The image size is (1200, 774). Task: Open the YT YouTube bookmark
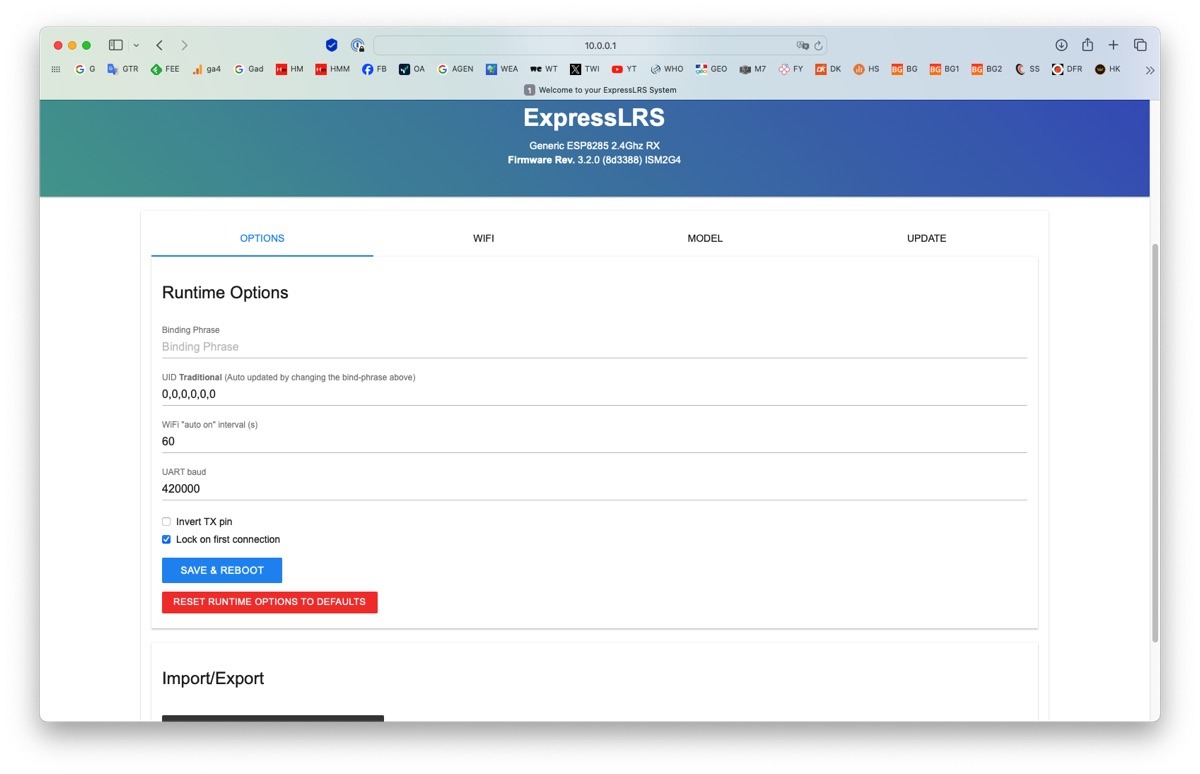[624, 69]
